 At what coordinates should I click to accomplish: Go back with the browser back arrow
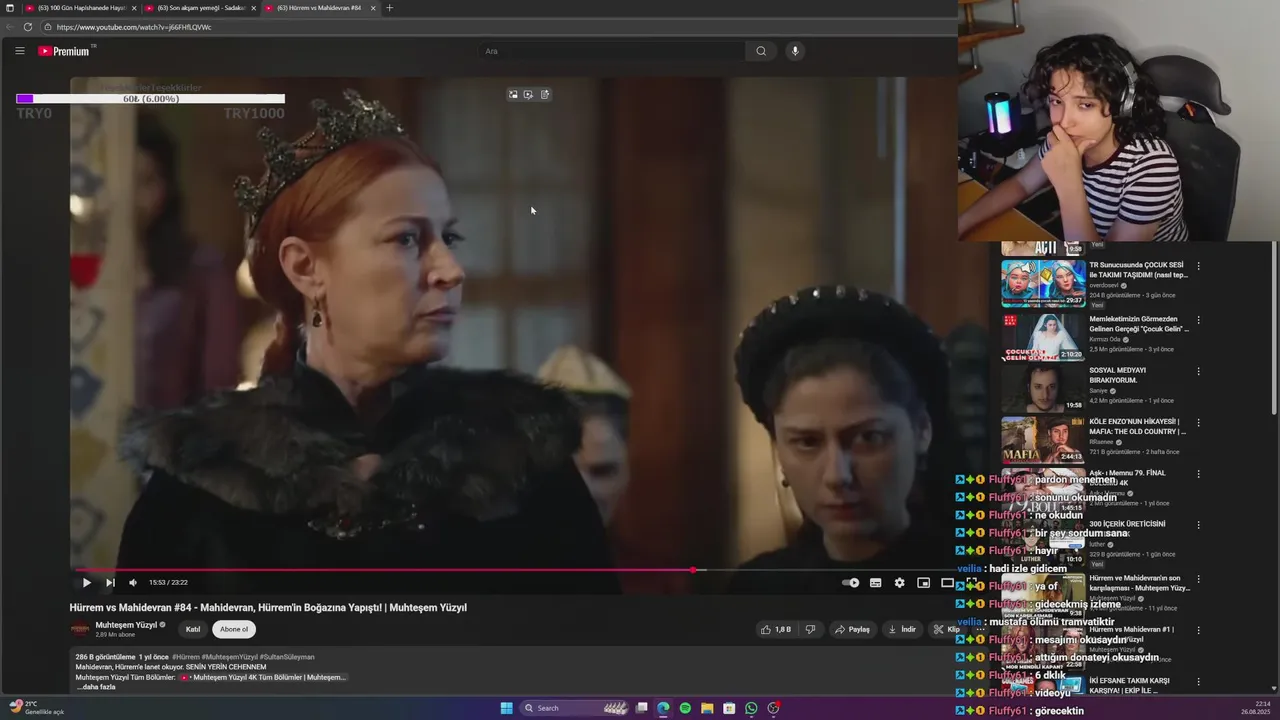point(10,27)
